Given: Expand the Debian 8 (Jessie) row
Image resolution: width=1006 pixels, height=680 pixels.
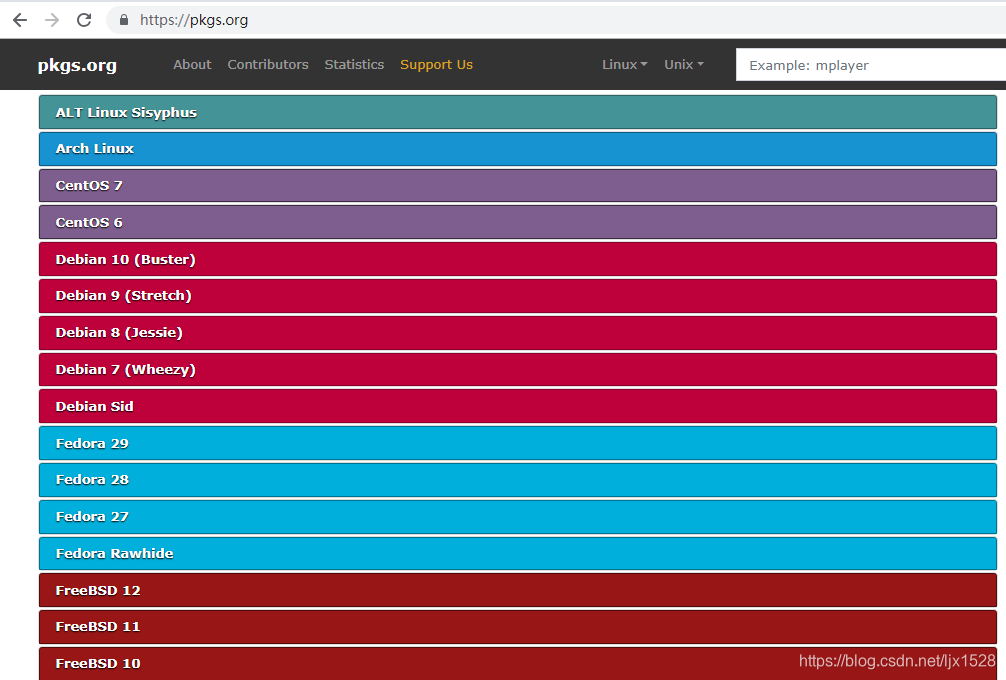Looking at the screenshot, I should tap(518, 332).
